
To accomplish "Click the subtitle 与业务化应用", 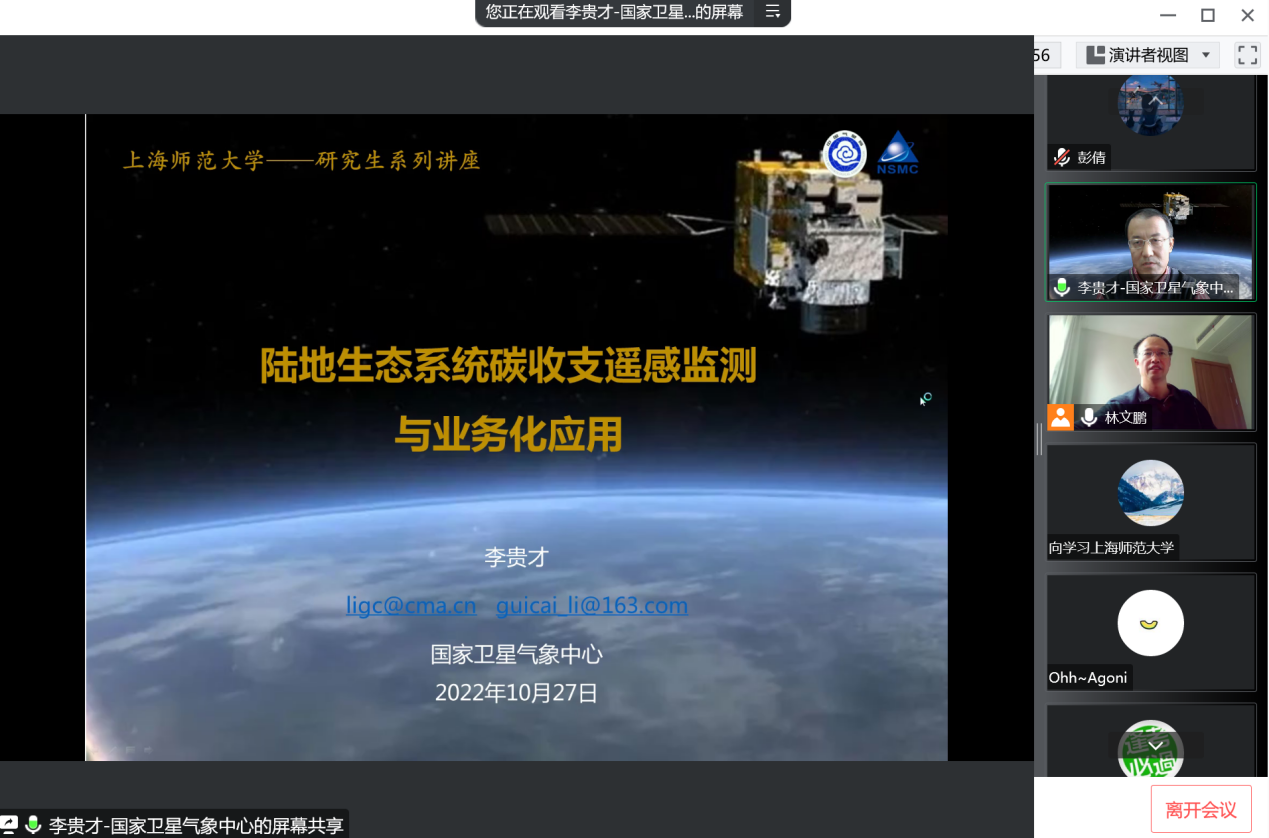I will (509, 434).
